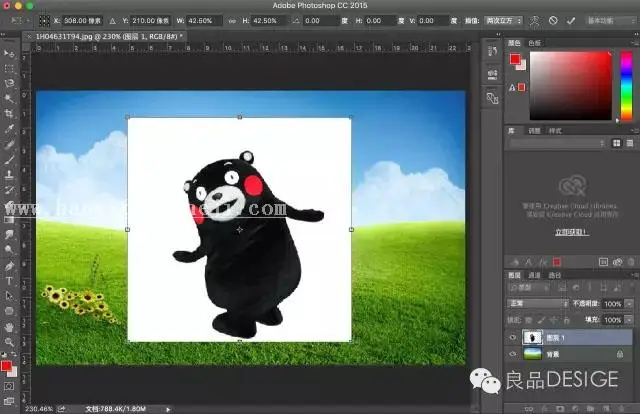The height and width of the screenshot is (414, 640).
Task: Select the History Brush tool
Action: (x=9, y=189)
